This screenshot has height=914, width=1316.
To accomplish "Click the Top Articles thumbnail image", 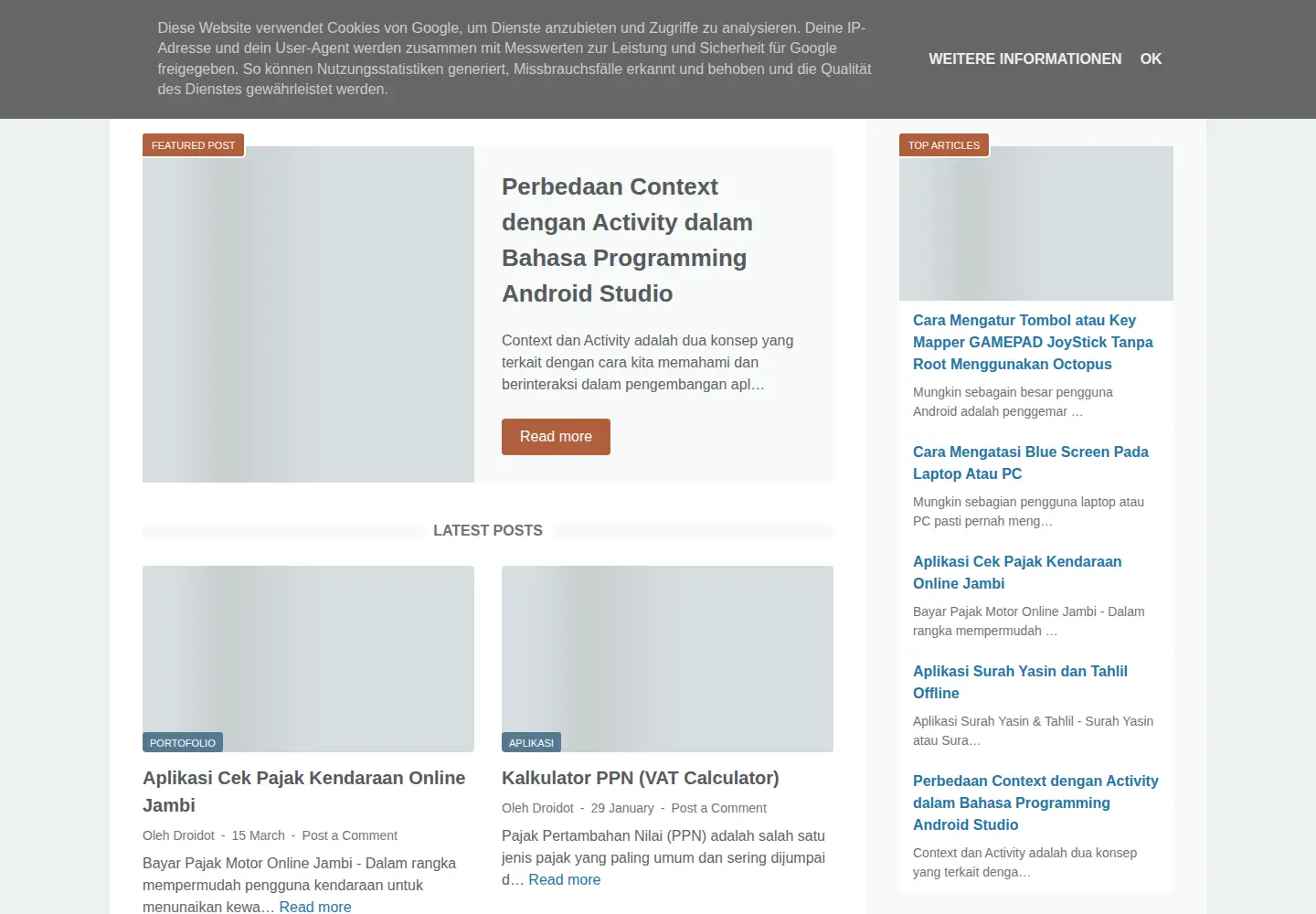I will tap(1036, 223).
